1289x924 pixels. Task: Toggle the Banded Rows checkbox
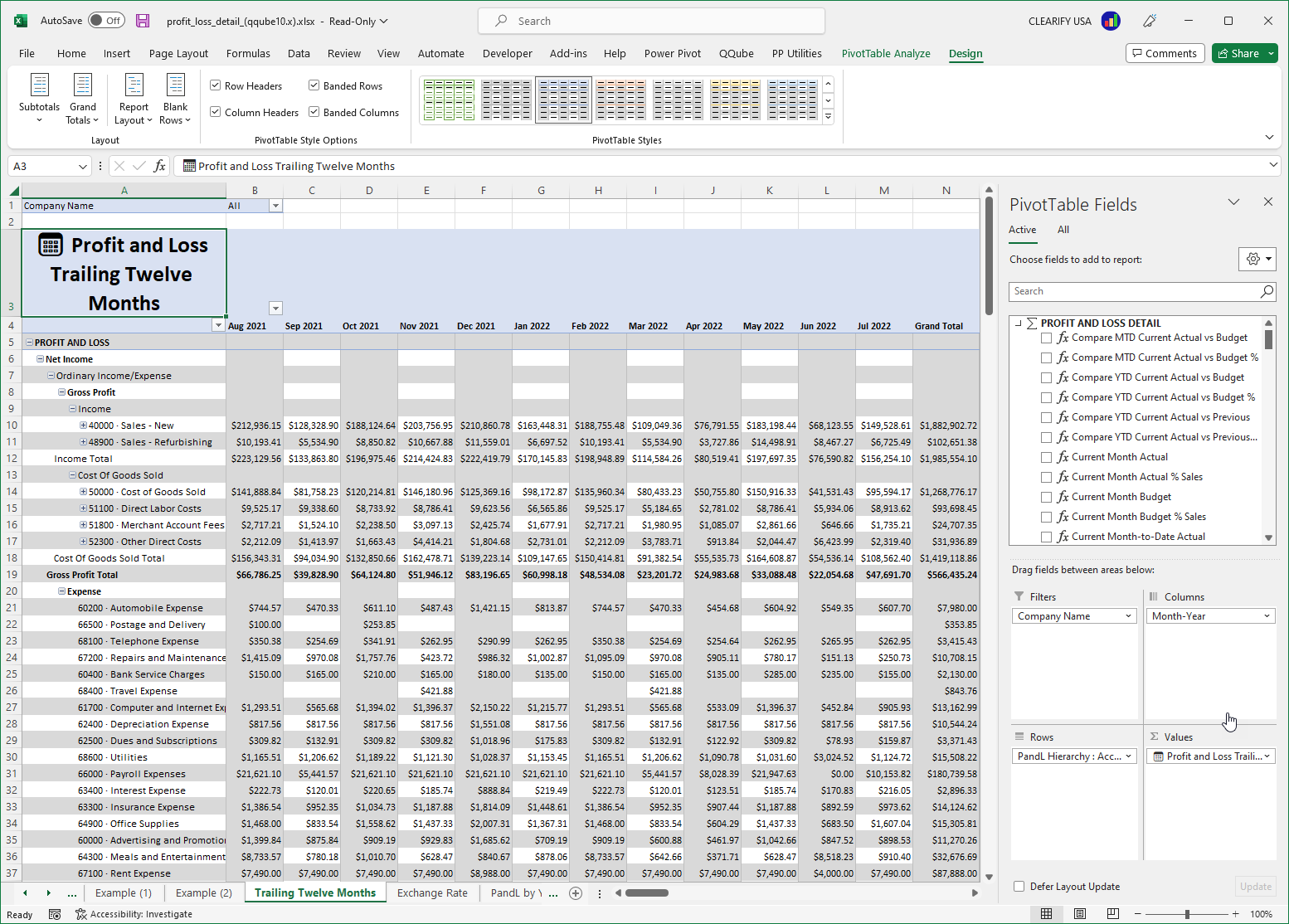pos(314,85)
